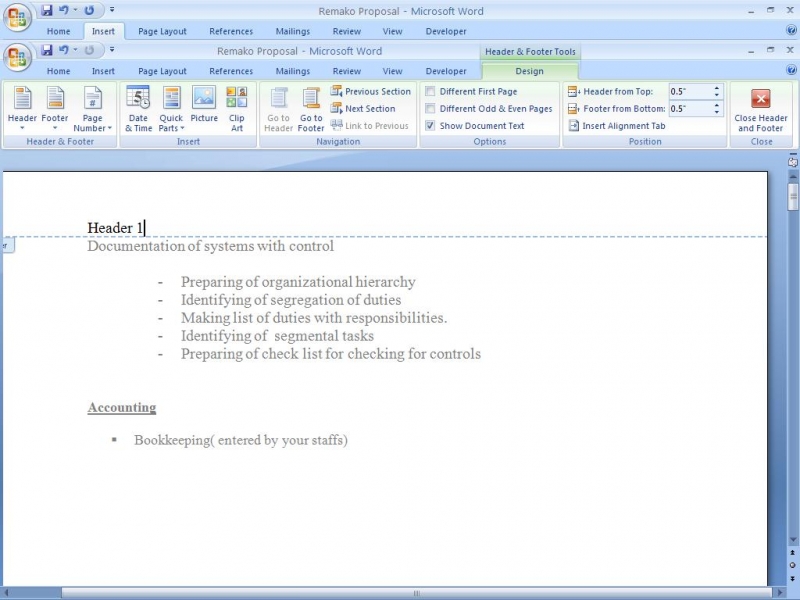Open the Footer dropdown gallery
Image resolution: width=800 pixels, height=600 pixels.
click(x=55, y=109)
